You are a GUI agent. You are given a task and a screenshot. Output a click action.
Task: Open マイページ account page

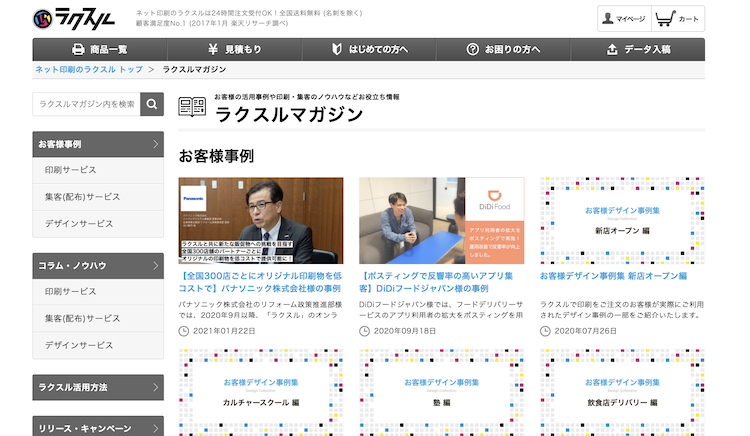624,19
